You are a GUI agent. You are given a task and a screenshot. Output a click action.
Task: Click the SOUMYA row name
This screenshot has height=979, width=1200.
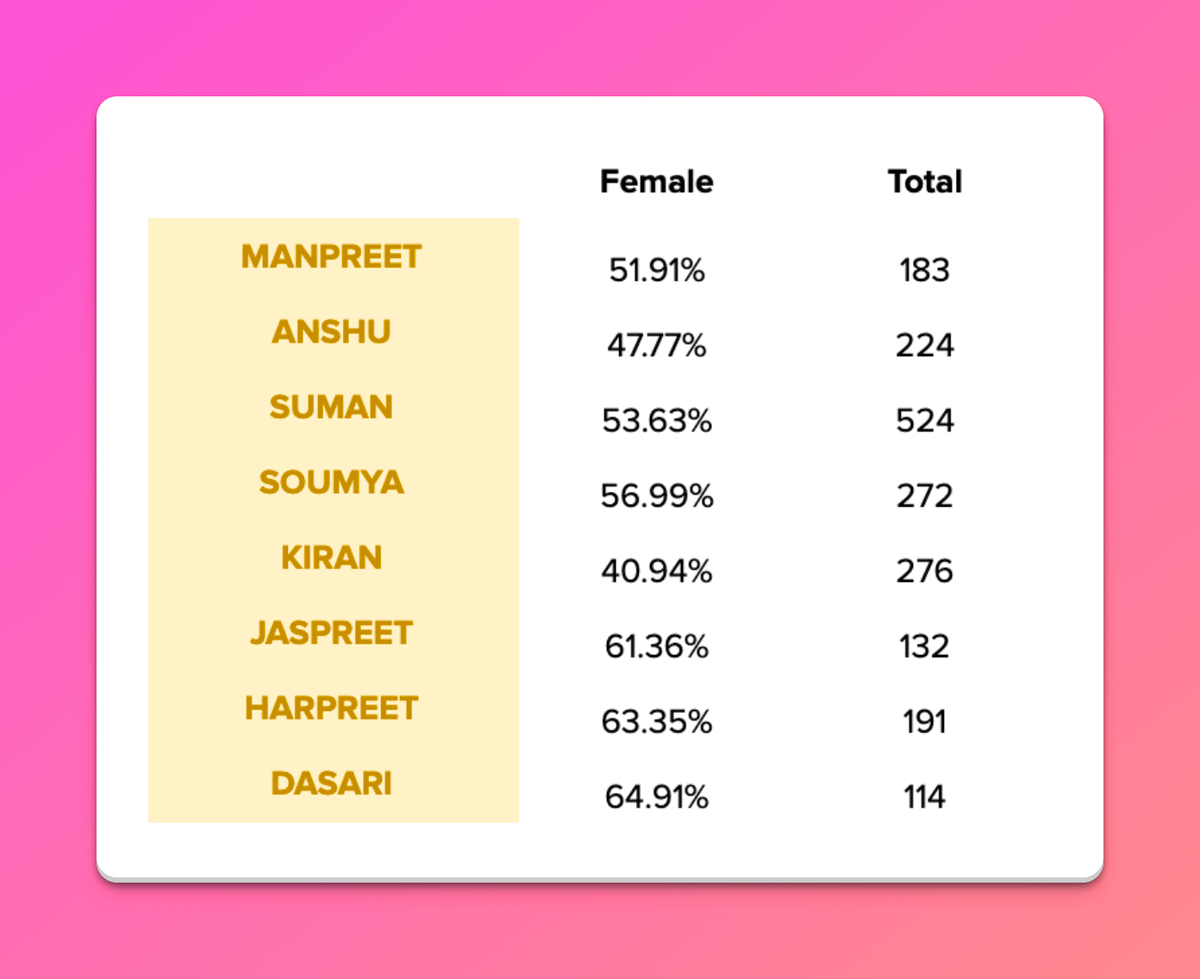[x=331, y=482]
